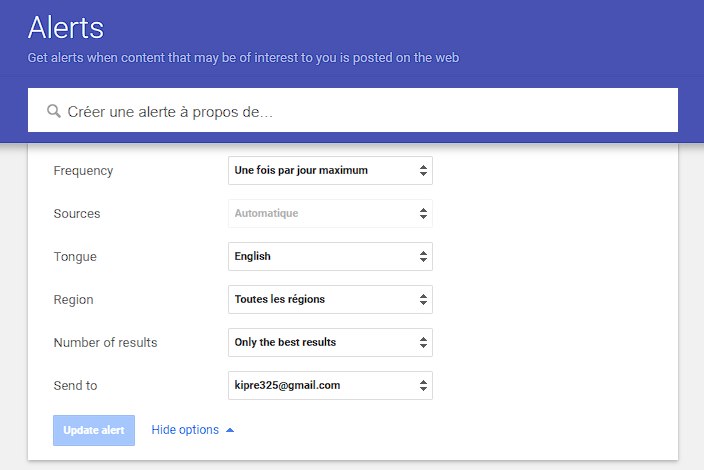Click the Number of results stepper arrows
The height and width of the screenshot is (470, 704).
point(423,342)
